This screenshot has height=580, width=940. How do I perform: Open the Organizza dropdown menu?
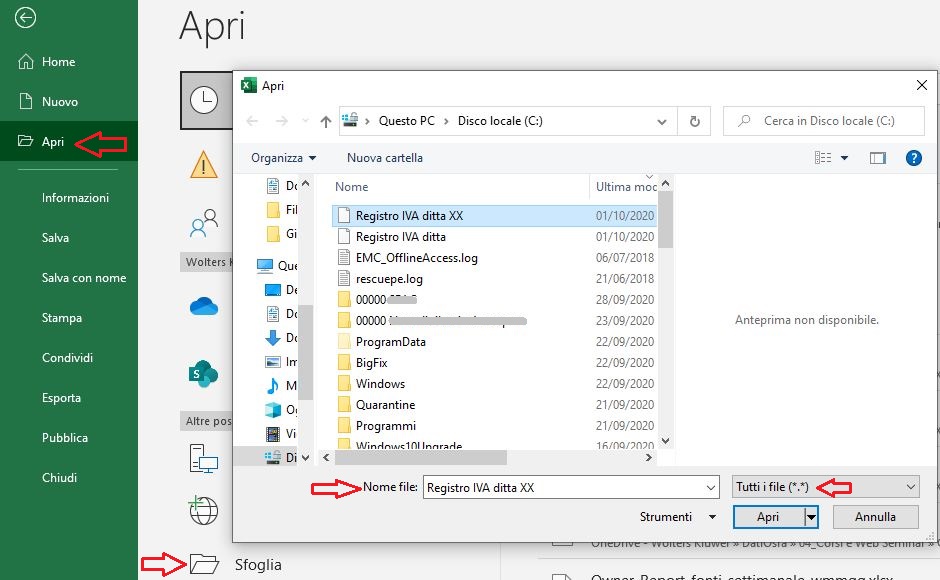284,158
